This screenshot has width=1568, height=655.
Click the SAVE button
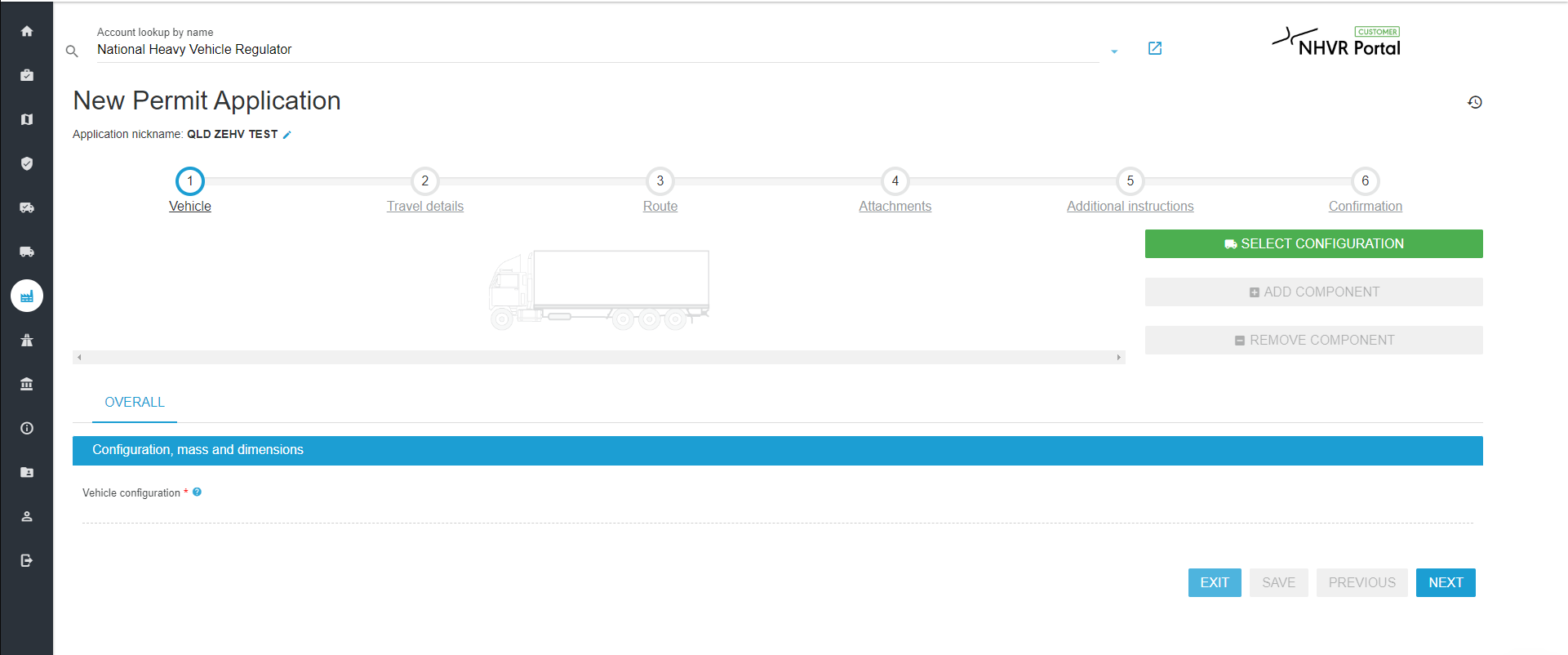coord(1279,582)
